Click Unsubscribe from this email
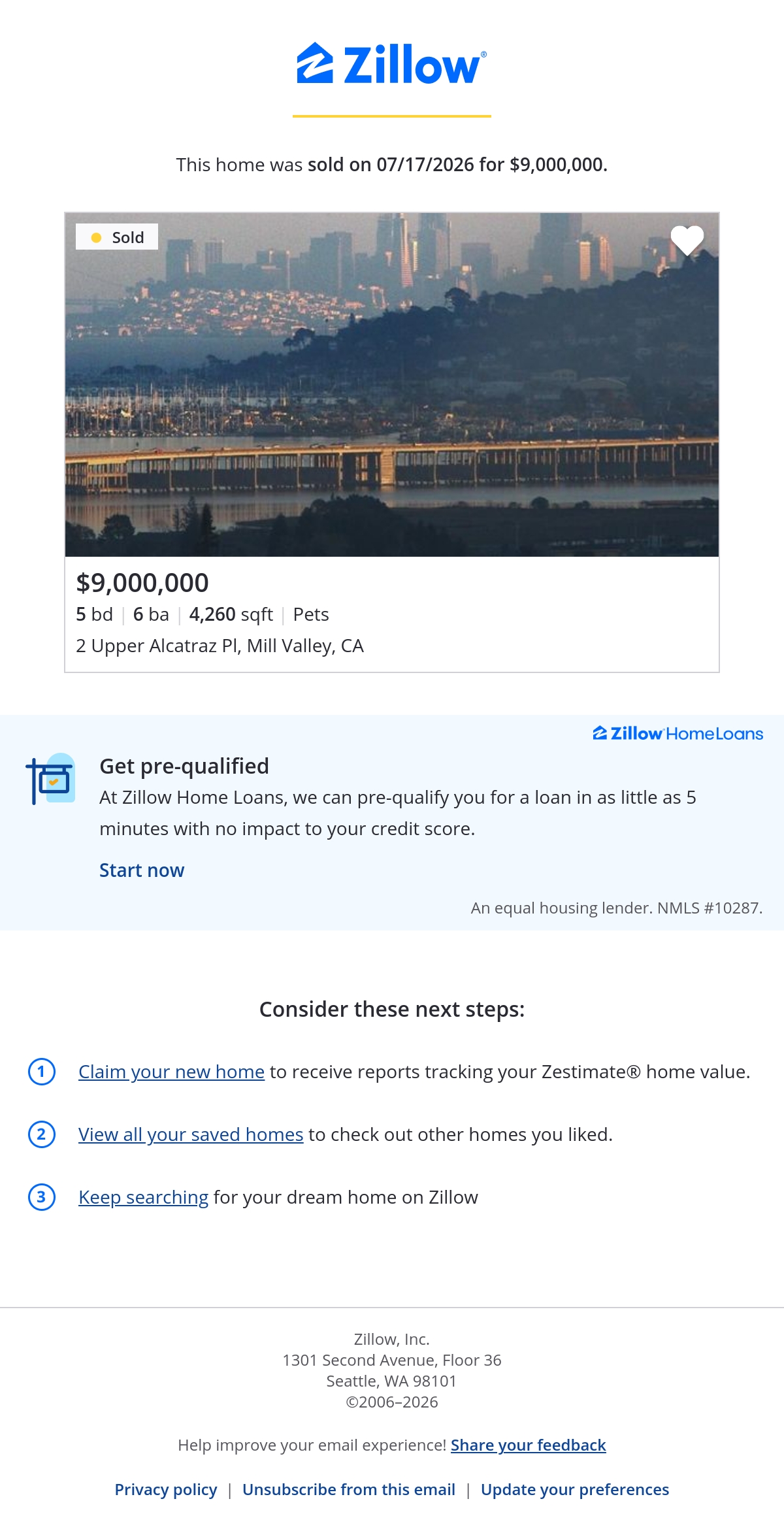The image size is (784, 1533). tap(349, 1489)
